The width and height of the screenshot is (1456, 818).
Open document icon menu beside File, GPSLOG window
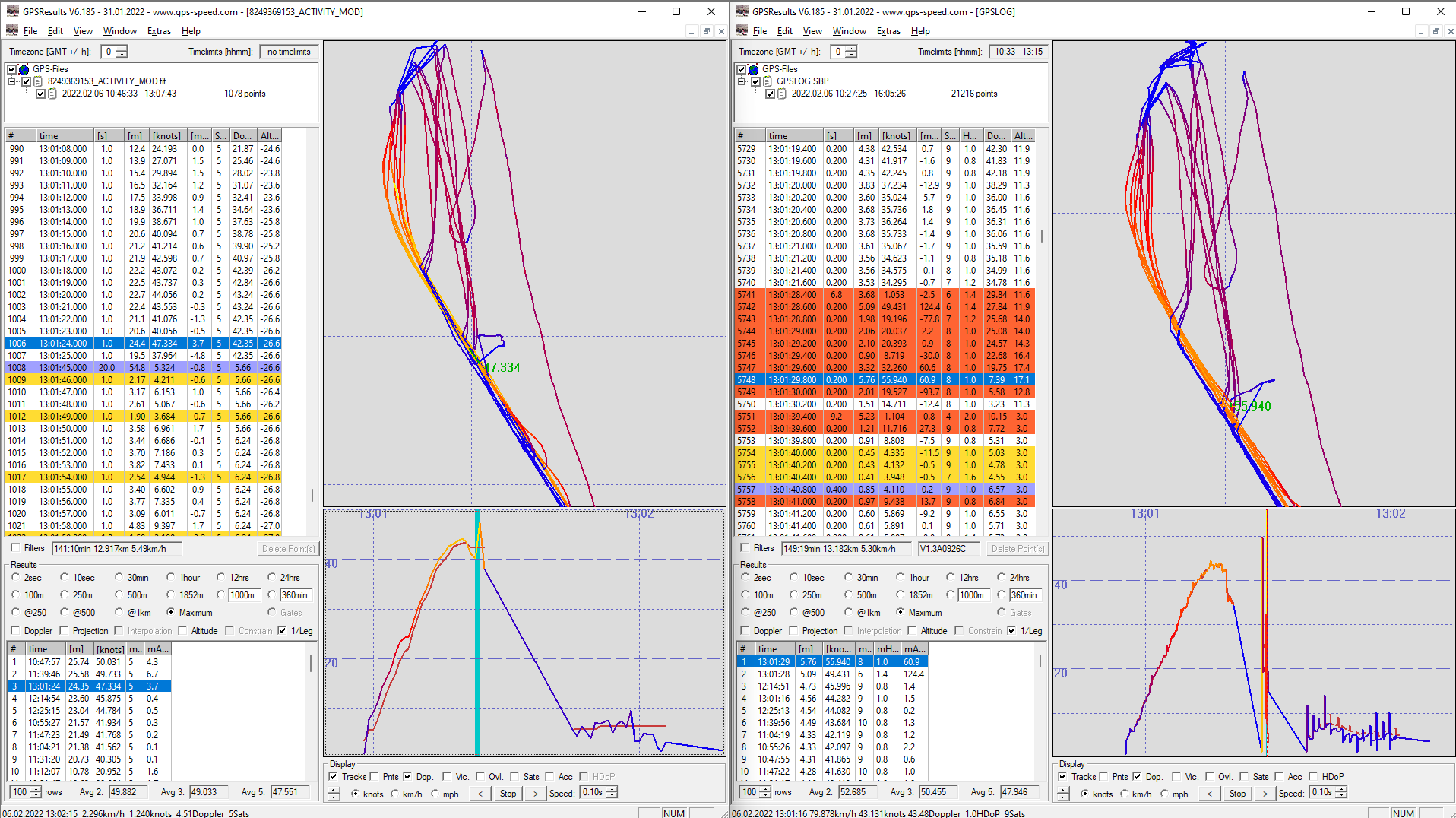[x=742, y=31]
